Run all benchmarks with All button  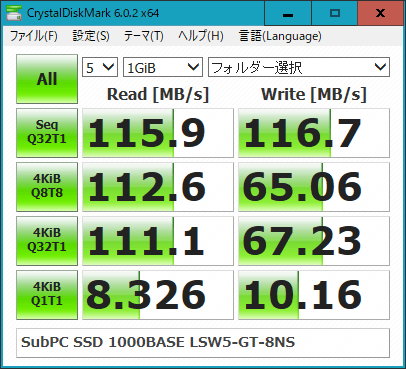coord(47,79)
